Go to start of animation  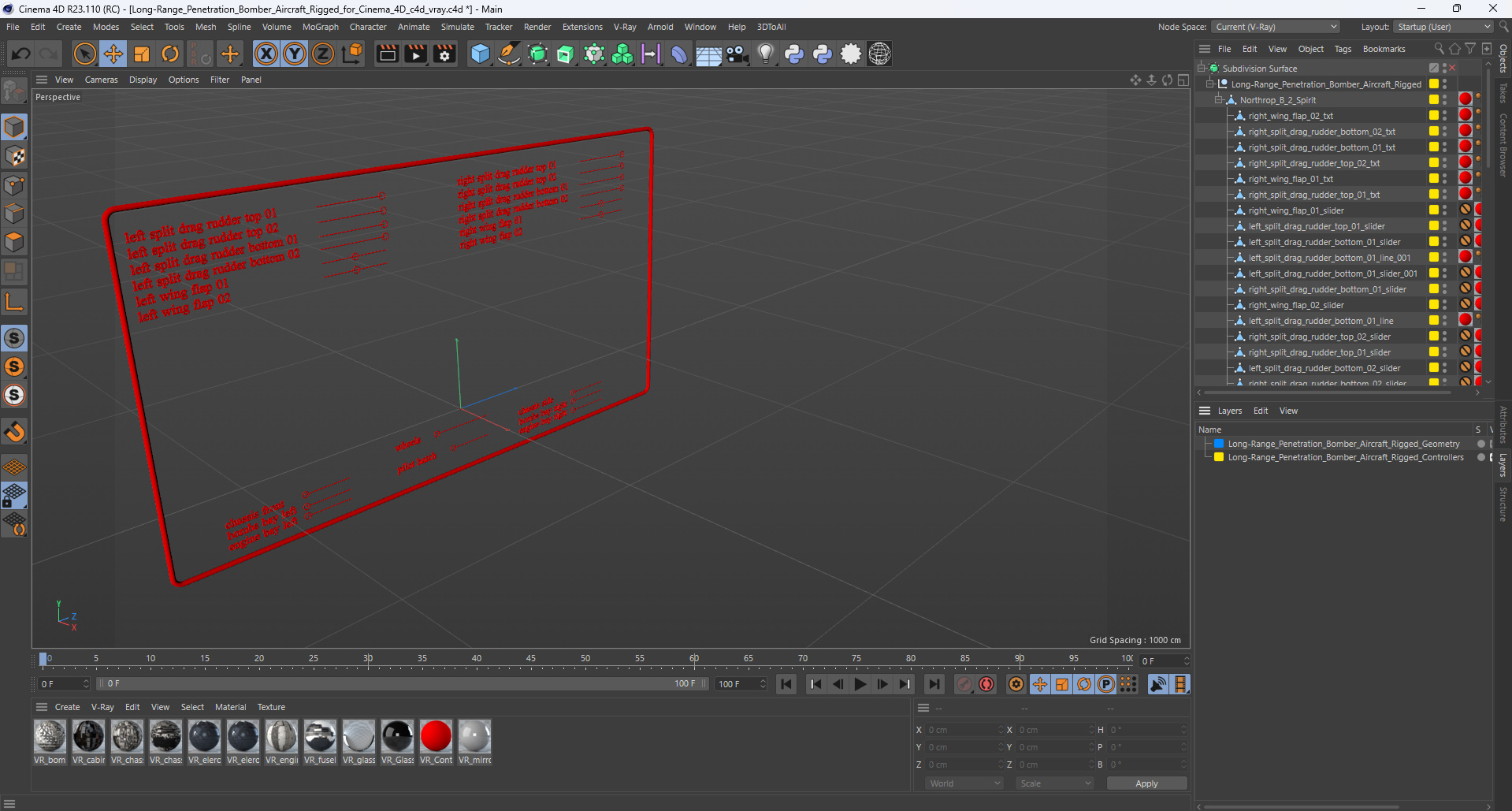[x=786, y=684]
